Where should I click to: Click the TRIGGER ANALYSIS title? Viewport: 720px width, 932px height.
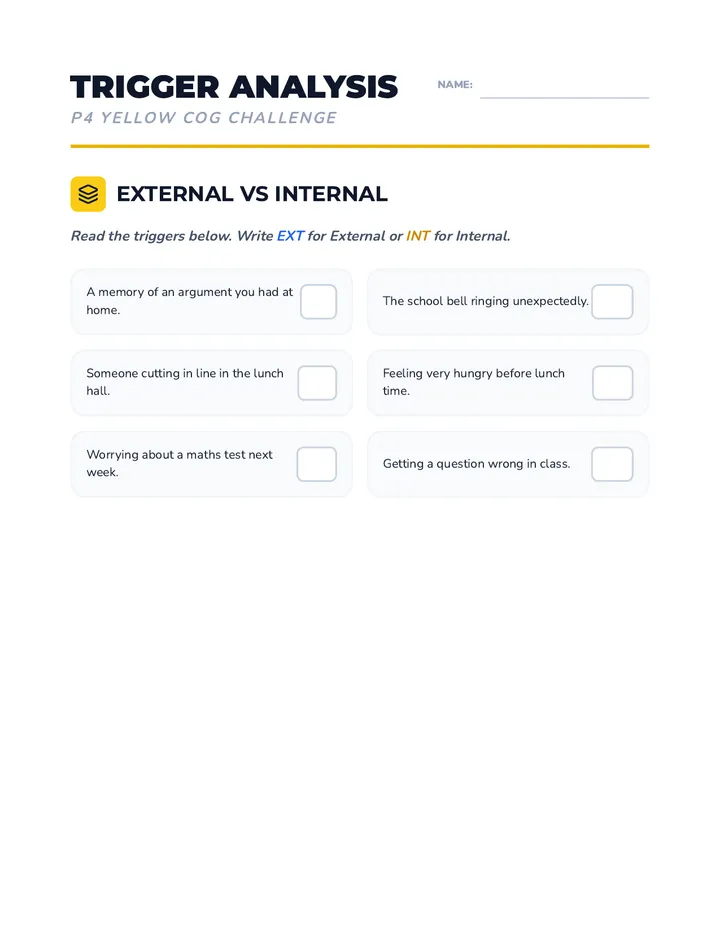point(234,87)
